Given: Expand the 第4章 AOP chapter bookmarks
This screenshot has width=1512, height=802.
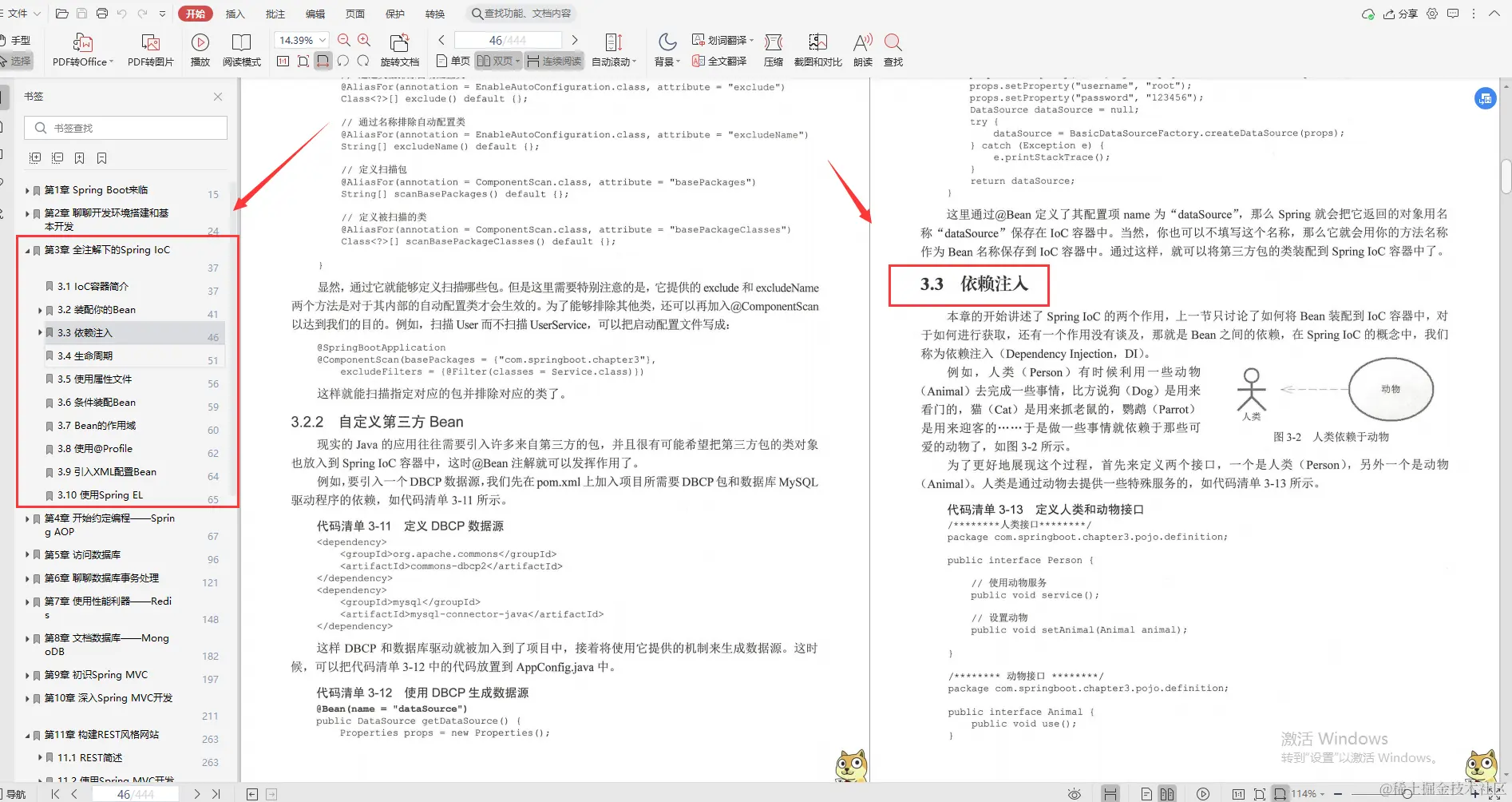Looking at the screenshot, I should (26, 519).
